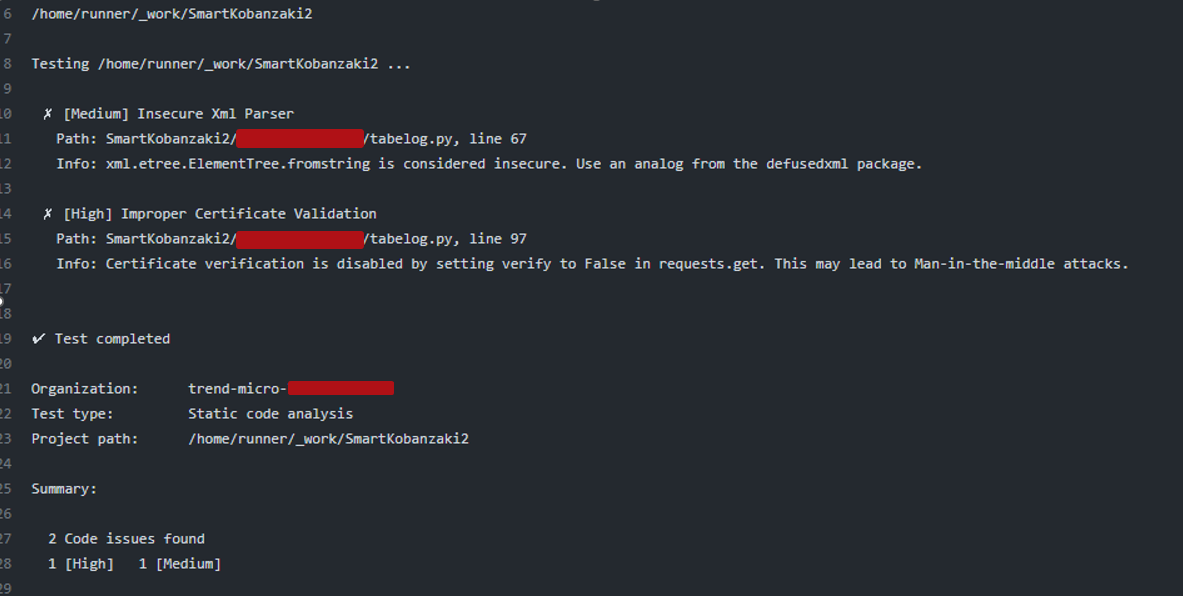Select the 2 Code issues found line

(126, 539)
